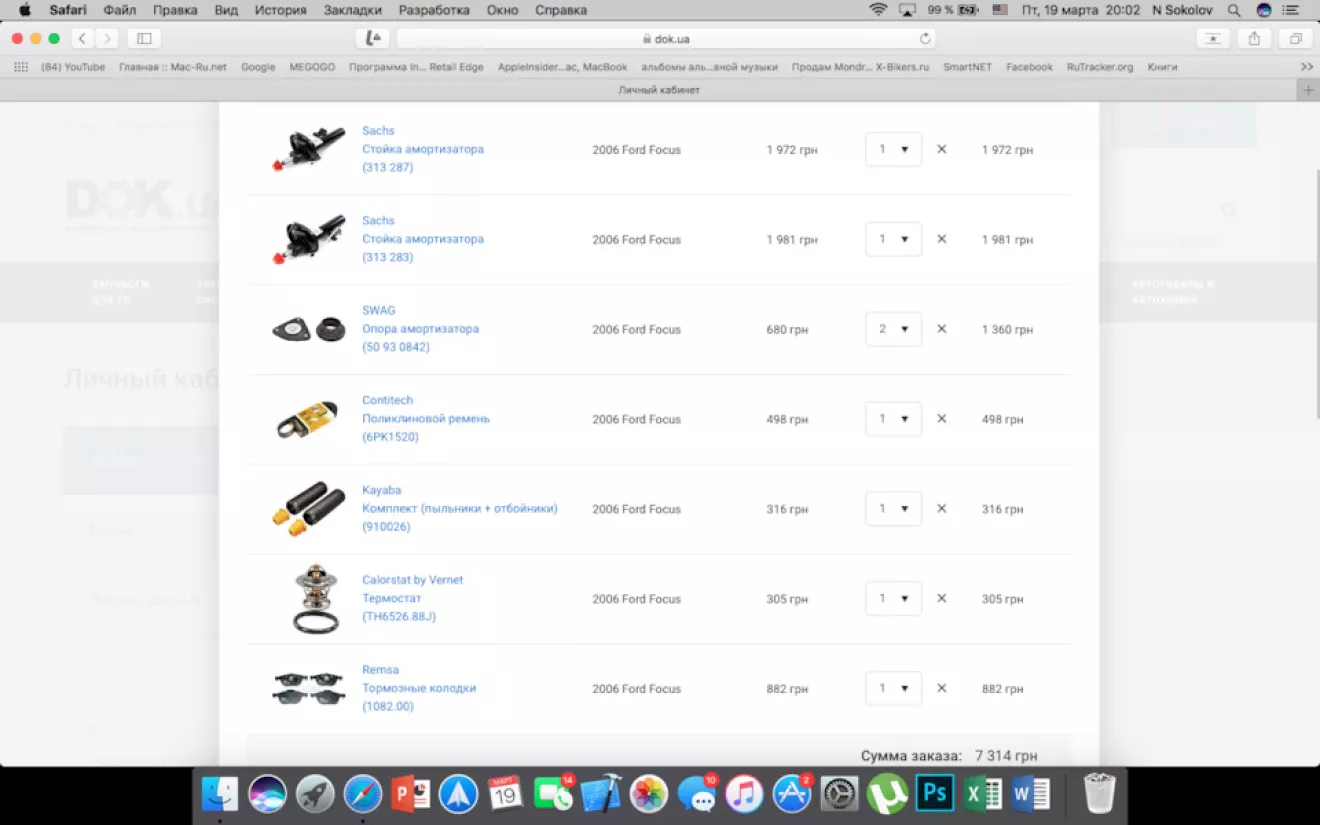Select the Личный кабинет tab
This screenshot has height=825, width=1320.
[659, 90]
